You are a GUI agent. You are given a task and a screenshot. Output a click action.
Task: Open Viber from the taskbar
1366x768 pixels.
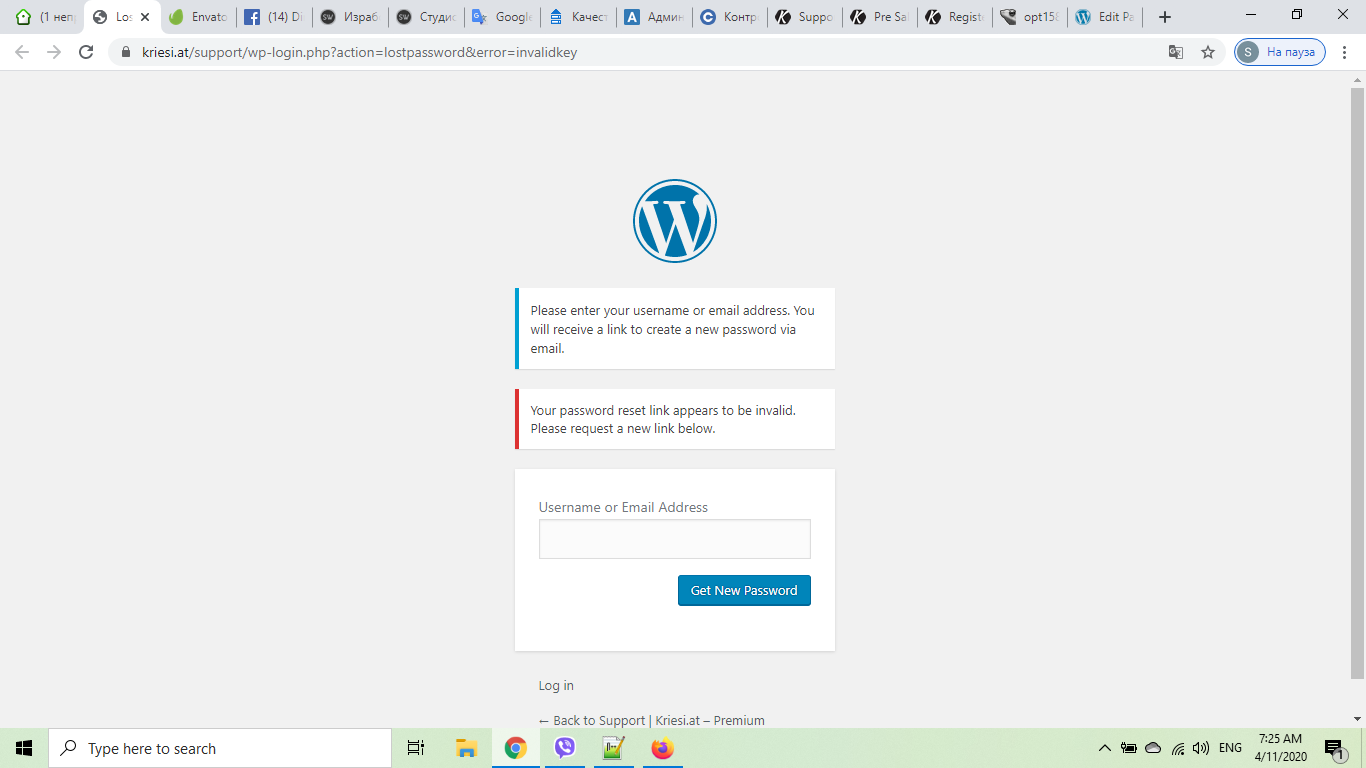point(564,748)
